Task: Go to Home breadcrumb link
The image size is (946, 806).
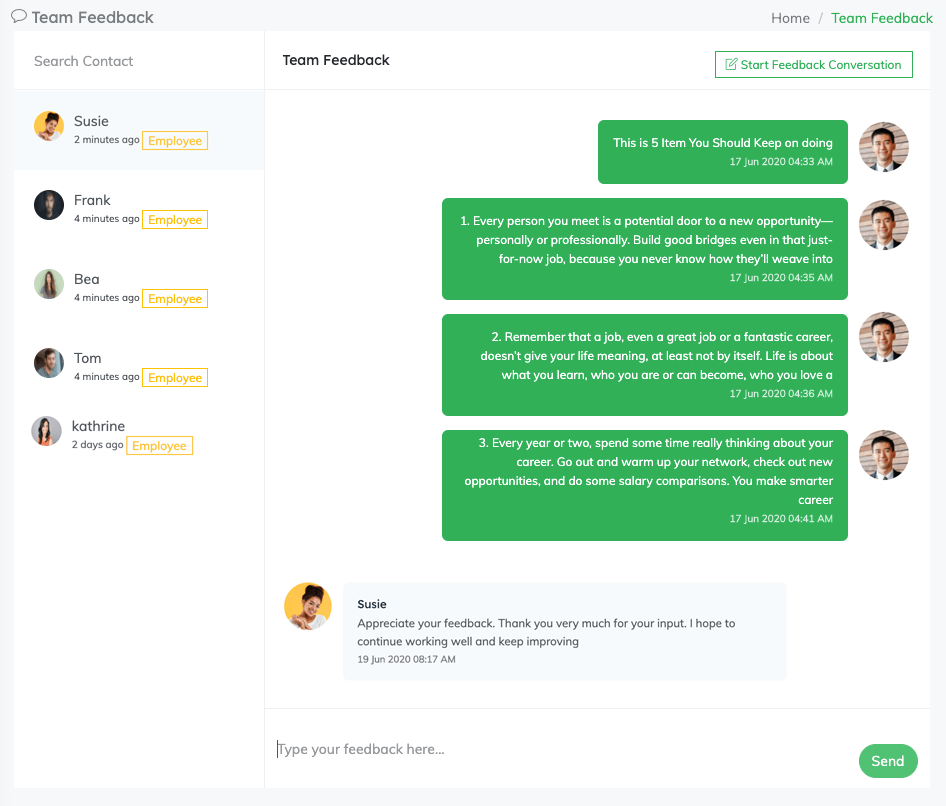Action: click(x=790, y=18)
